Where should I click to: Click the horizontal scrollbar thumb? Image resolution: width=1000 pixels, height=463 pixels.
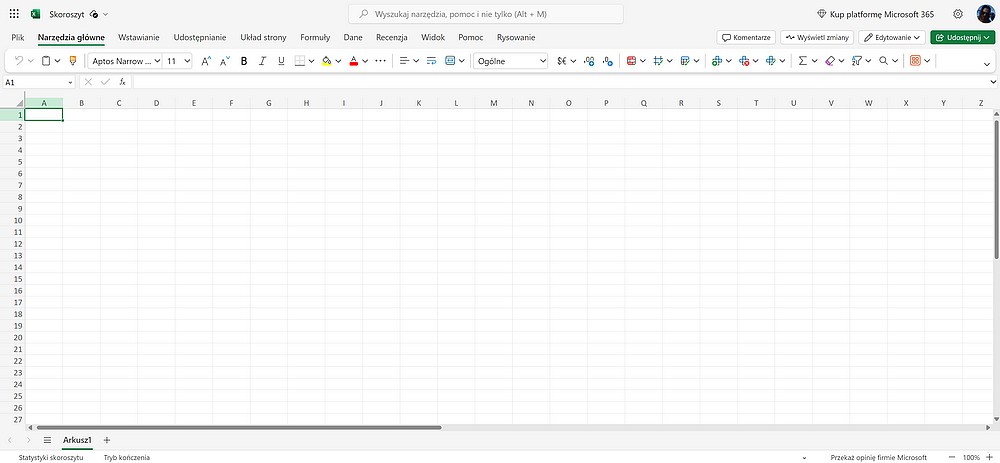tap(239, 427)
